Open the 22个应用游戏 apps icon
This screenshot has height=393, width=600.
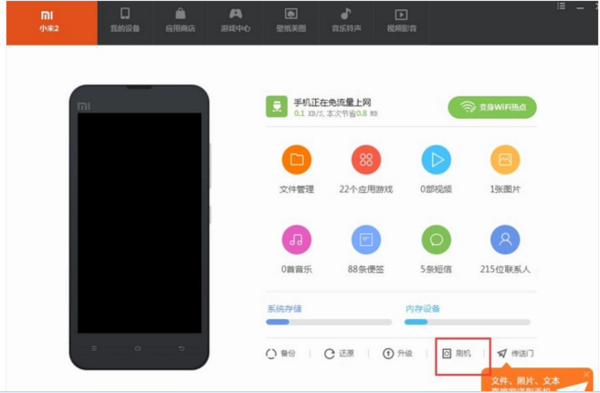click(366, 160)
